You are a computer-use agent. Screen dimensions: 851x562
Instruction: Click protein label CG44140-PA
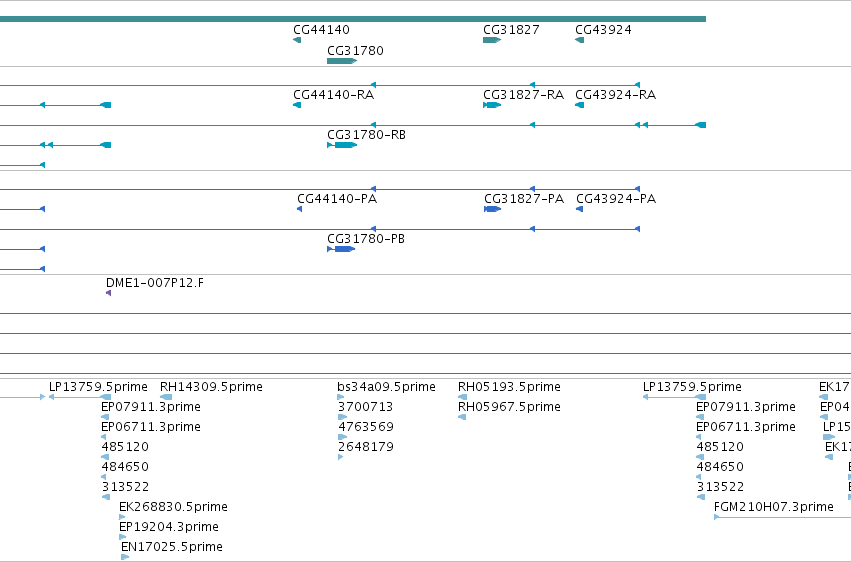pos(337,199)
